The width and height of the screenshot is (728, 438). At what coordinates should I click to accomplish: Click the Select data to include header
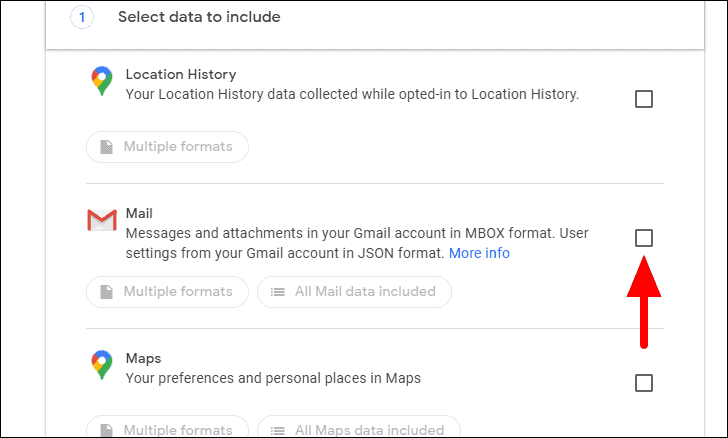click(x=199, y=17)
